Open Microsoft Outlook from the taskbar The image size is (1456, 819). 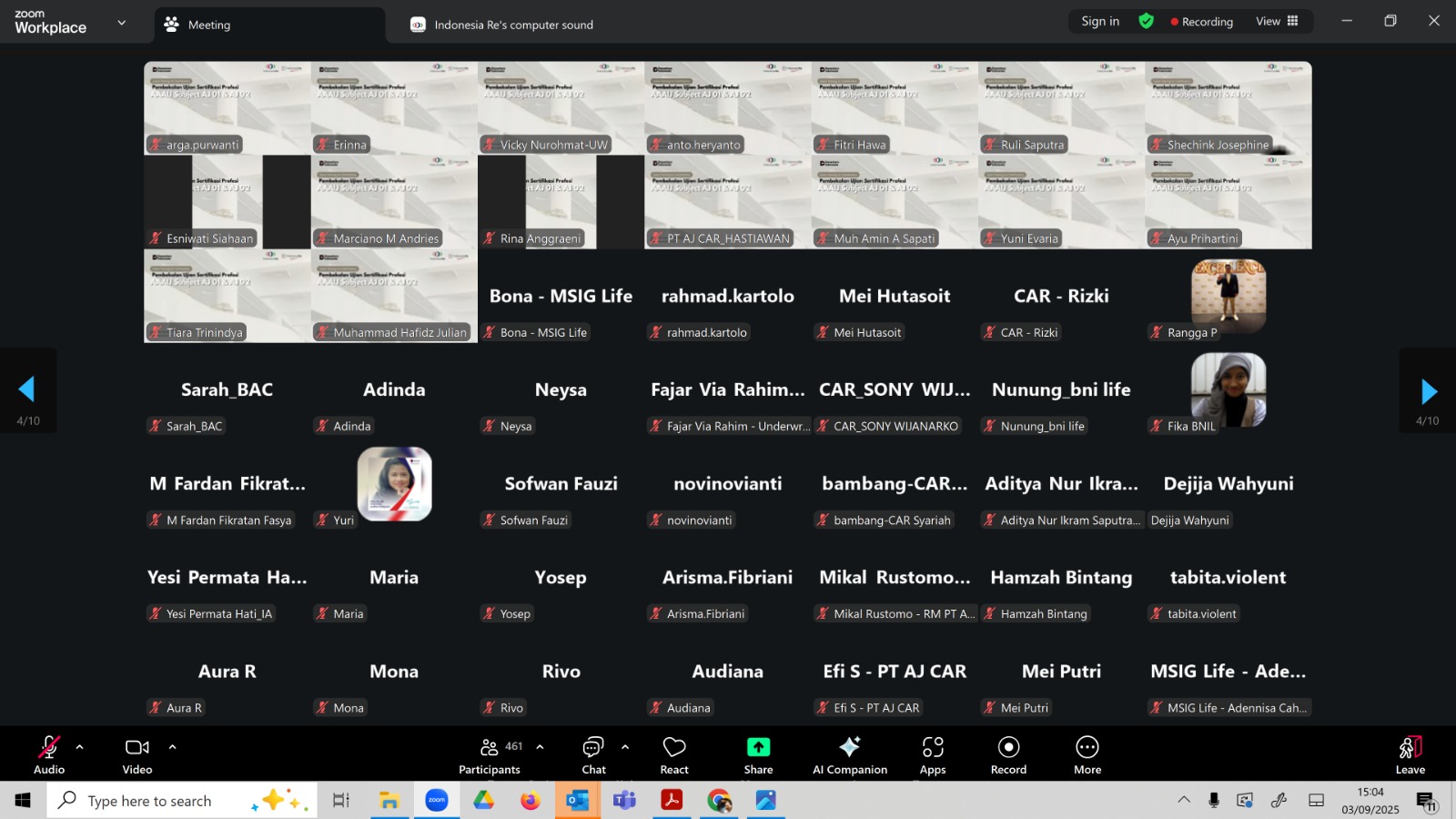tap(577, 801)
